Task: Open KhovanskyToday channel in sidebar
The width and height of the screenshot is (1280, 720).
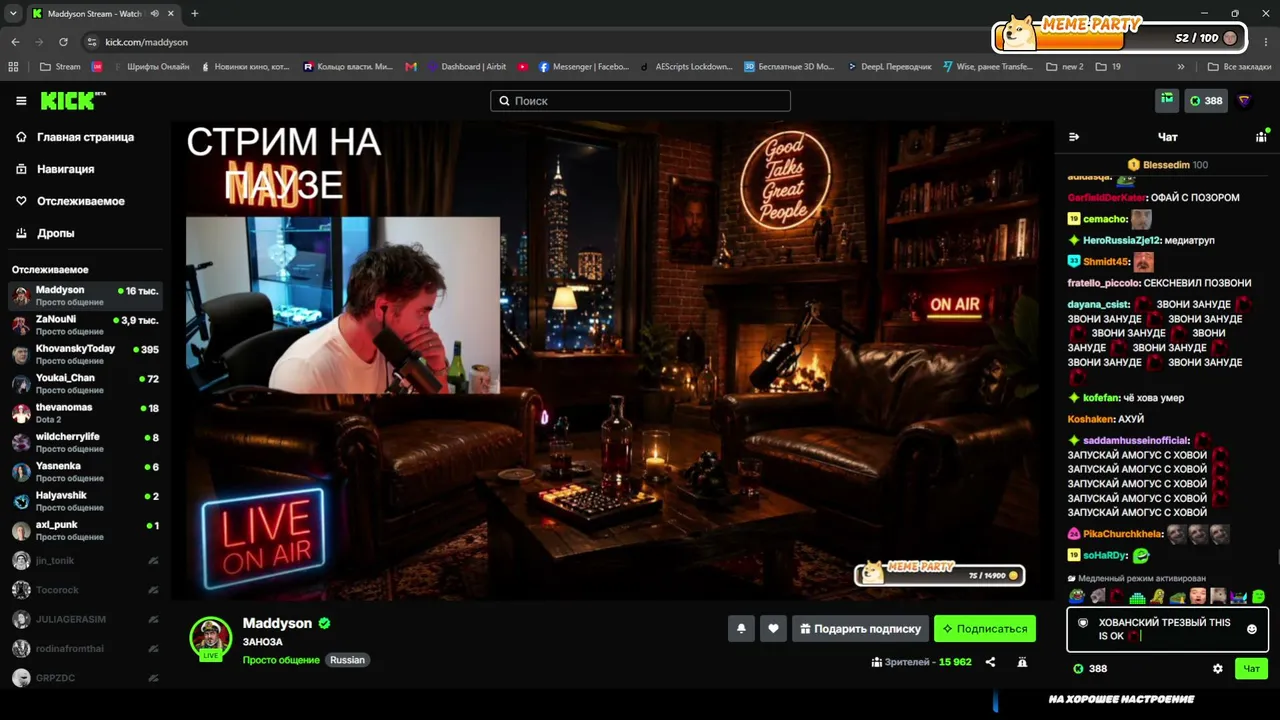Action: click(85, 355)
